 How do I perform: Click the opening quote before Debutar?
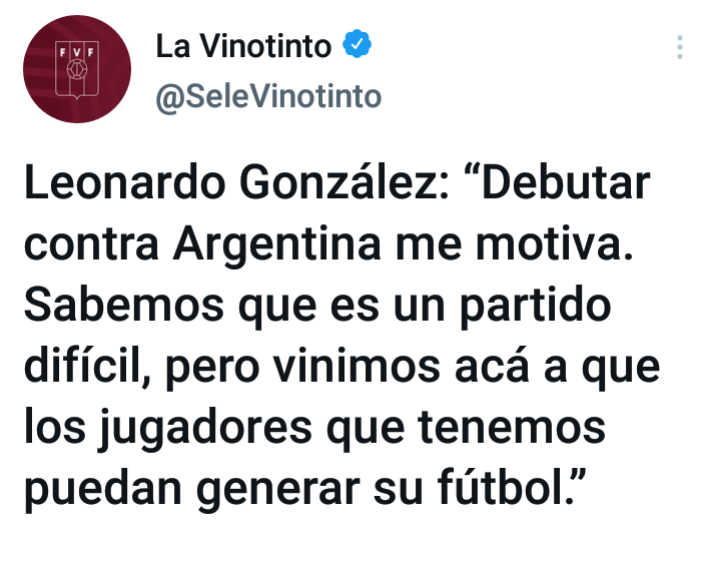pos(472,172)
